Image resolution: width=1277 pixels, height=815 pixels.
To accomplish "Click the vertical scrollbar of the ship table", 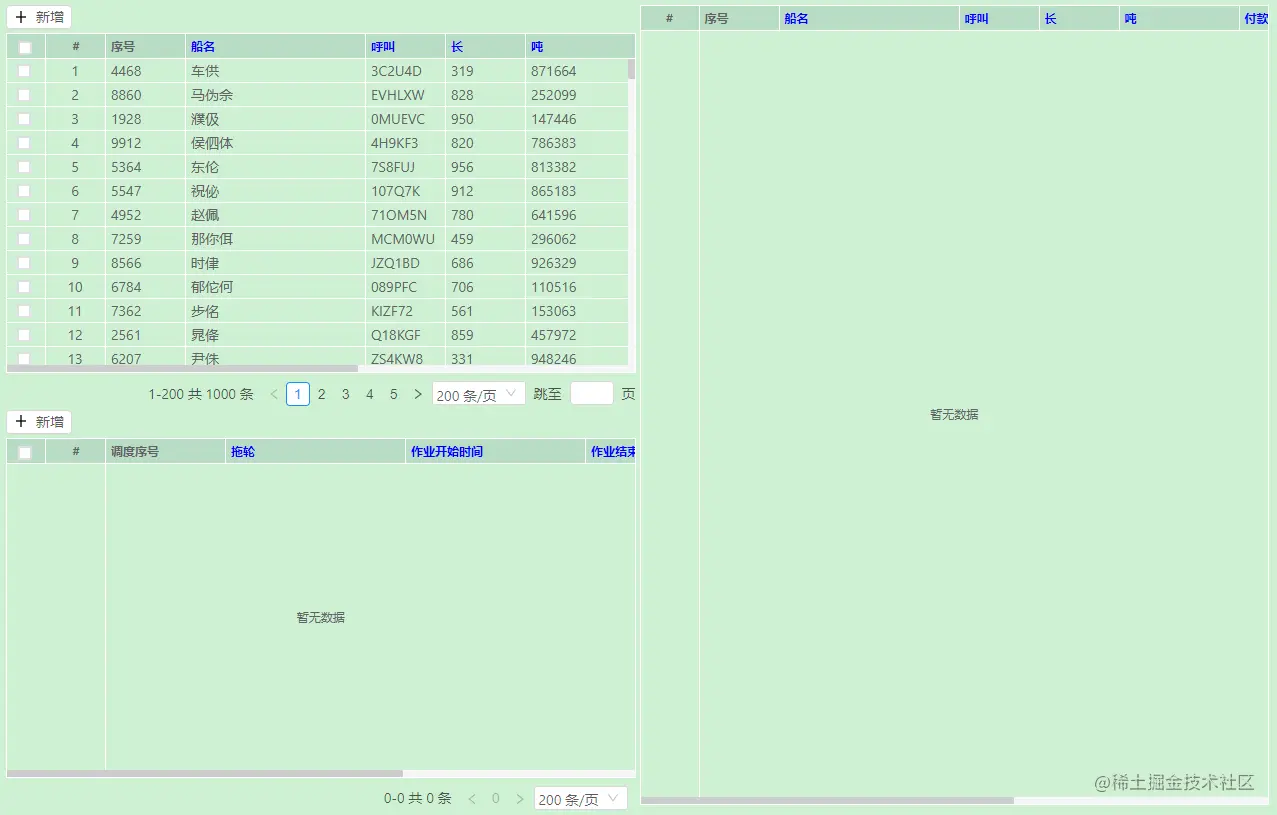I will (631, 69).
